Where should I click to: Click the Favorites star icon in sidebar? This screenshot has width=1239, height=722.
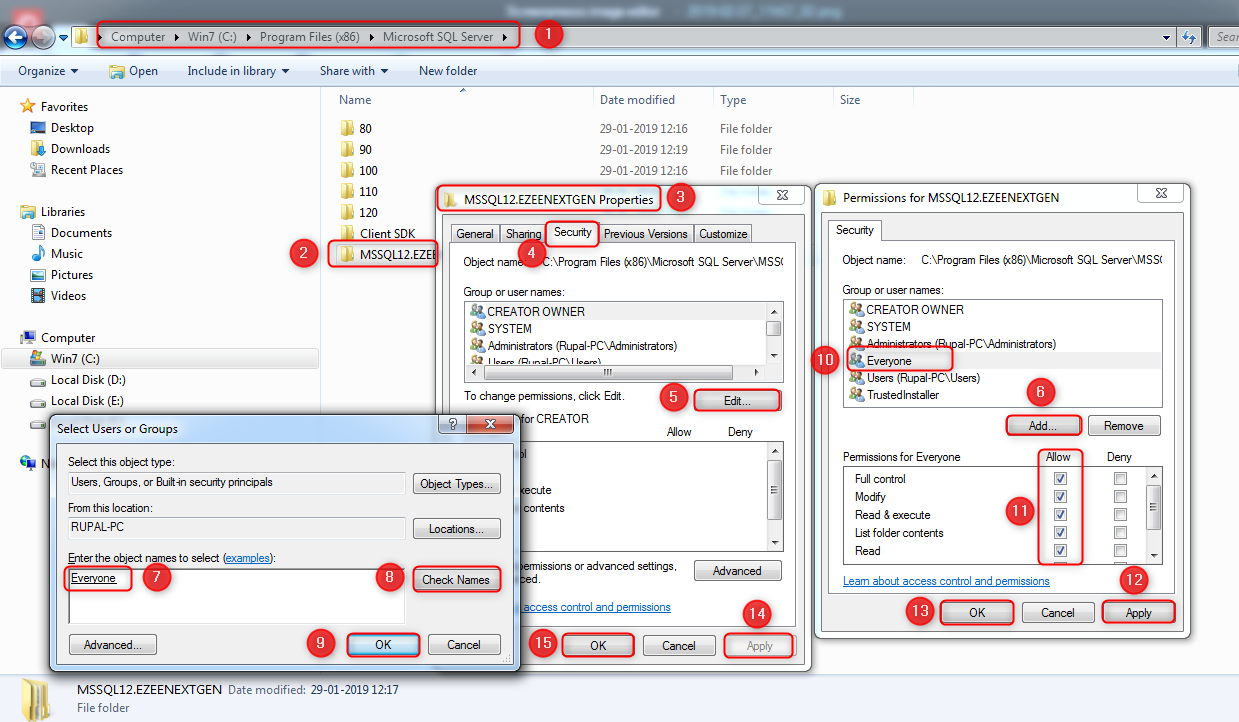[28, 107]
